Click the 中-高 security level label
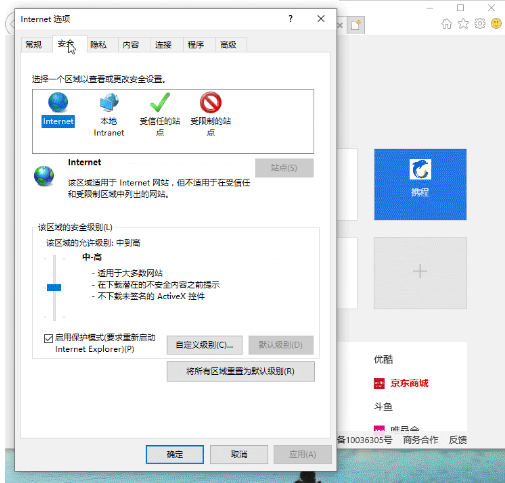505x483 pixels. (x=92, y=257)
